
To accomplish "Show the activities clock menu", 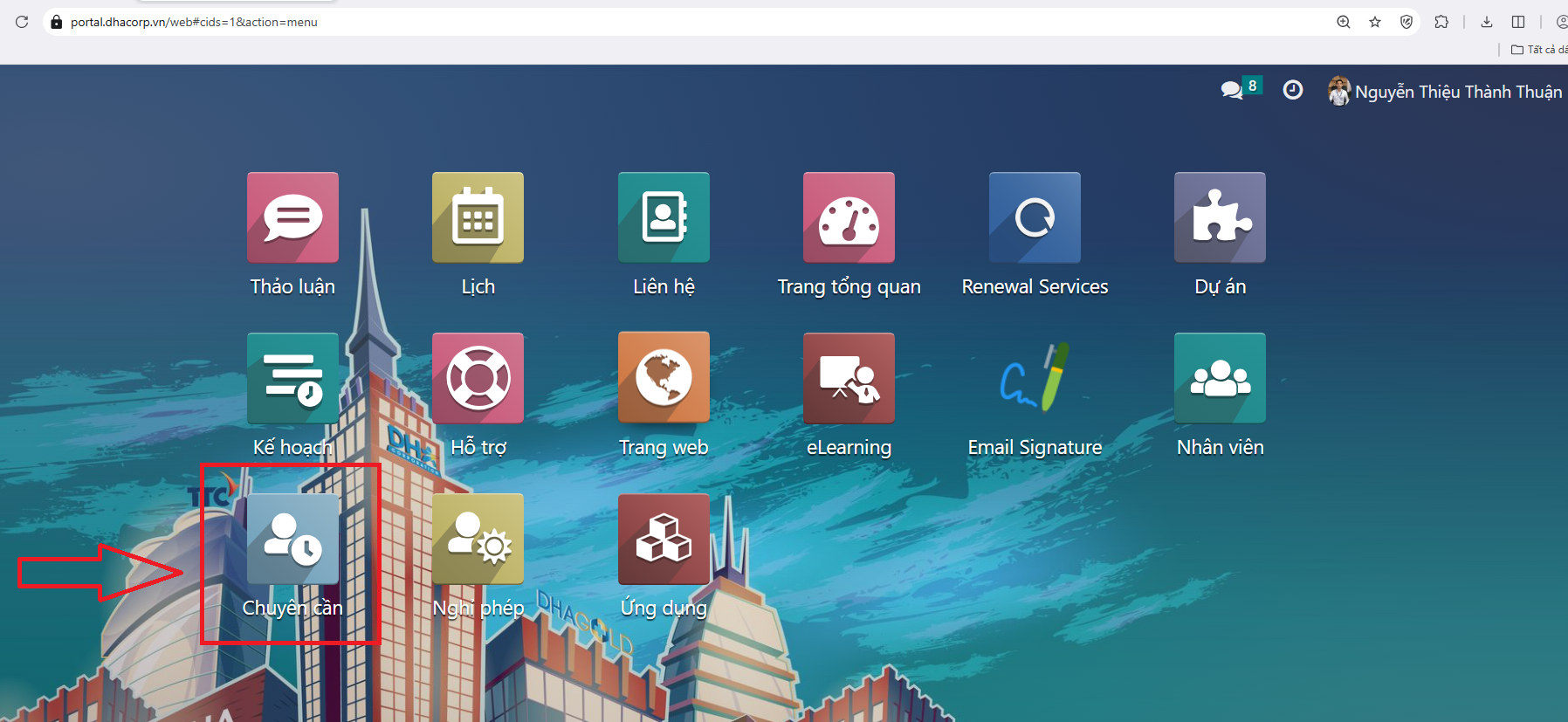I will (1293, 90).
